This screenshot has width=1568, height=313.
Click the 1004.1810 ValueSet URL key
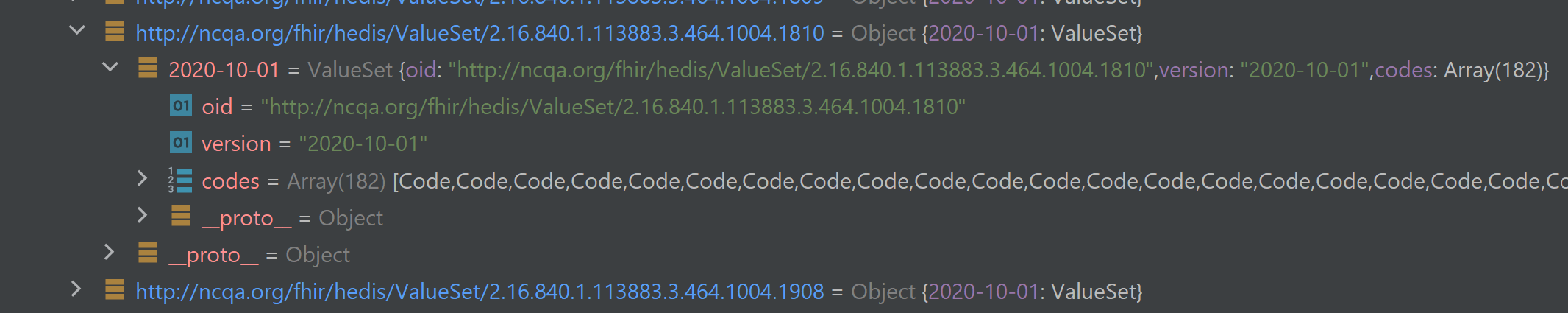[480, 33]
